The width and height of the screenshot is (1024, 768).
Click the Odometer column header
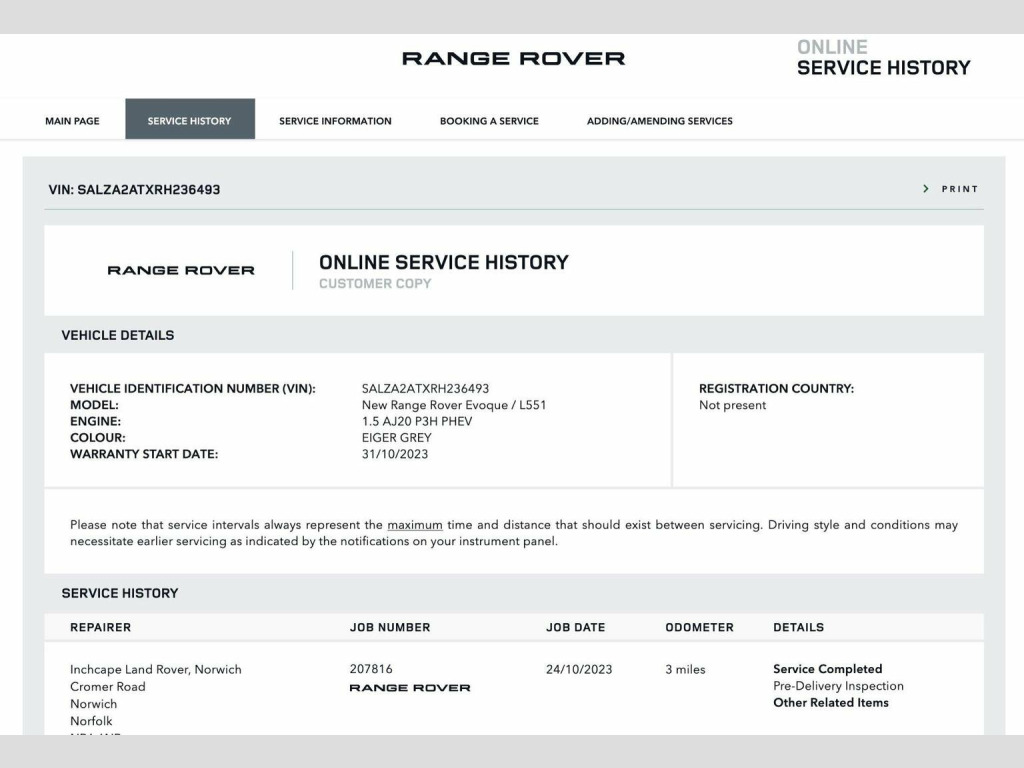[x=699, y=628]
